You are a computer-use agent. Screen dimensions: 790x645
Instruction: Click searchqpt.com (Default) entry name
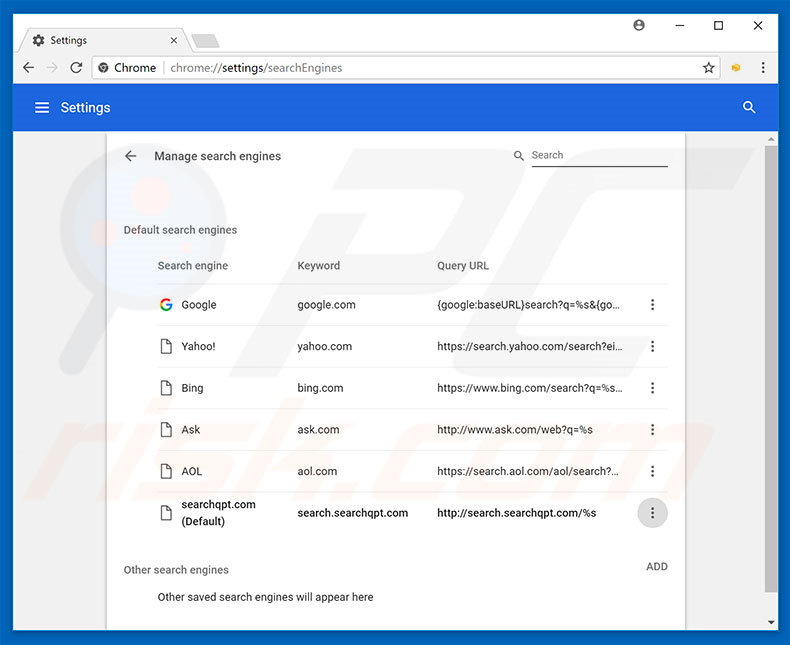point(219,513)
